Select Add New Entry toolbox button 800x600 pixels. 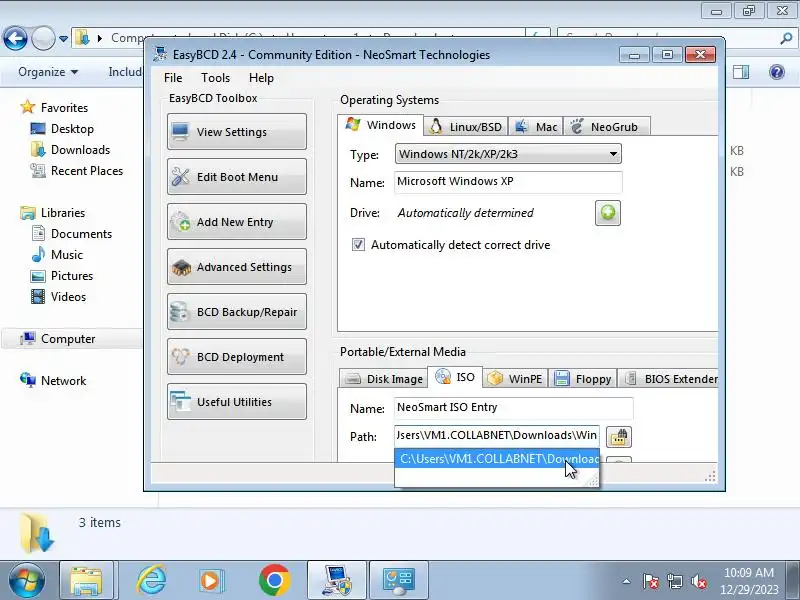coord(237,221)
